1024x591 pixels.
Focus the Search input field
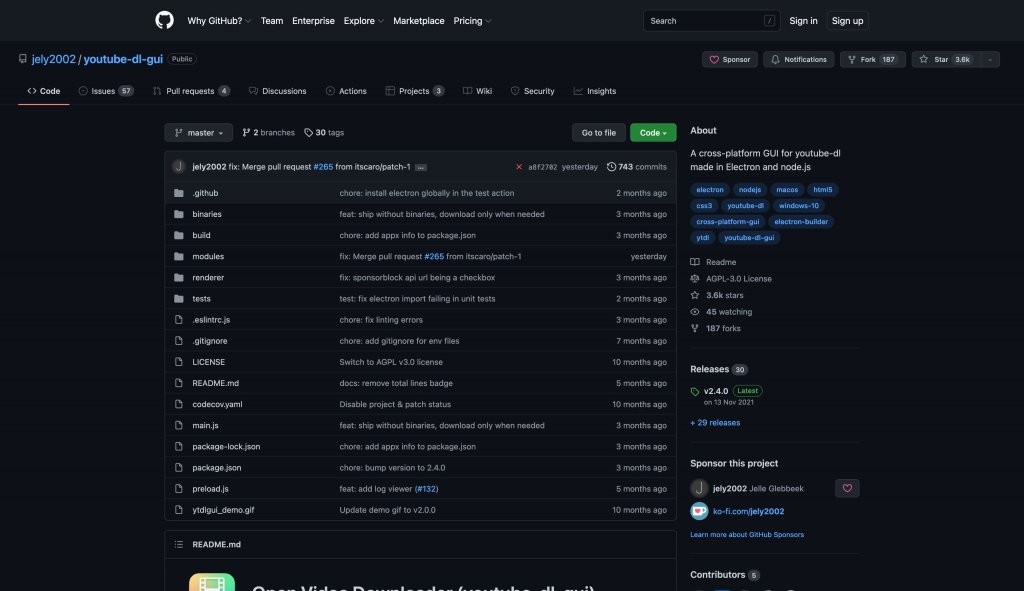(x=711, y=21)
